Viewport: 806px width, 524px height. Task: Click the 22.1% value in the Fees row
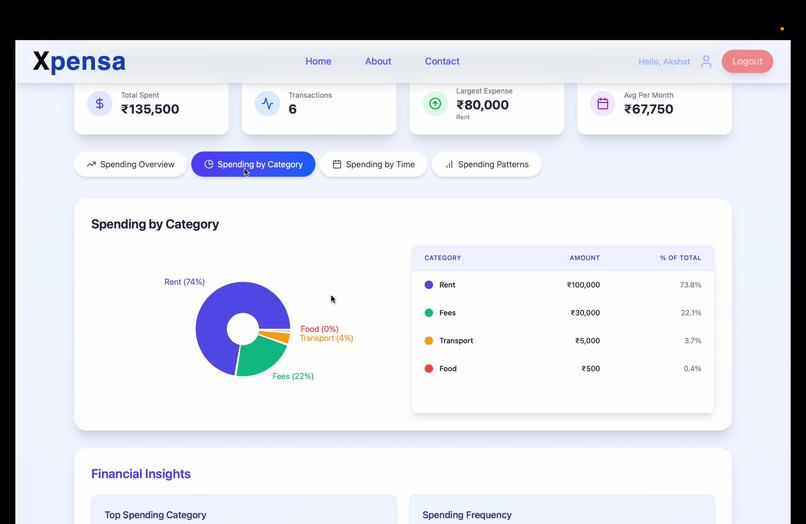[691, 313]
